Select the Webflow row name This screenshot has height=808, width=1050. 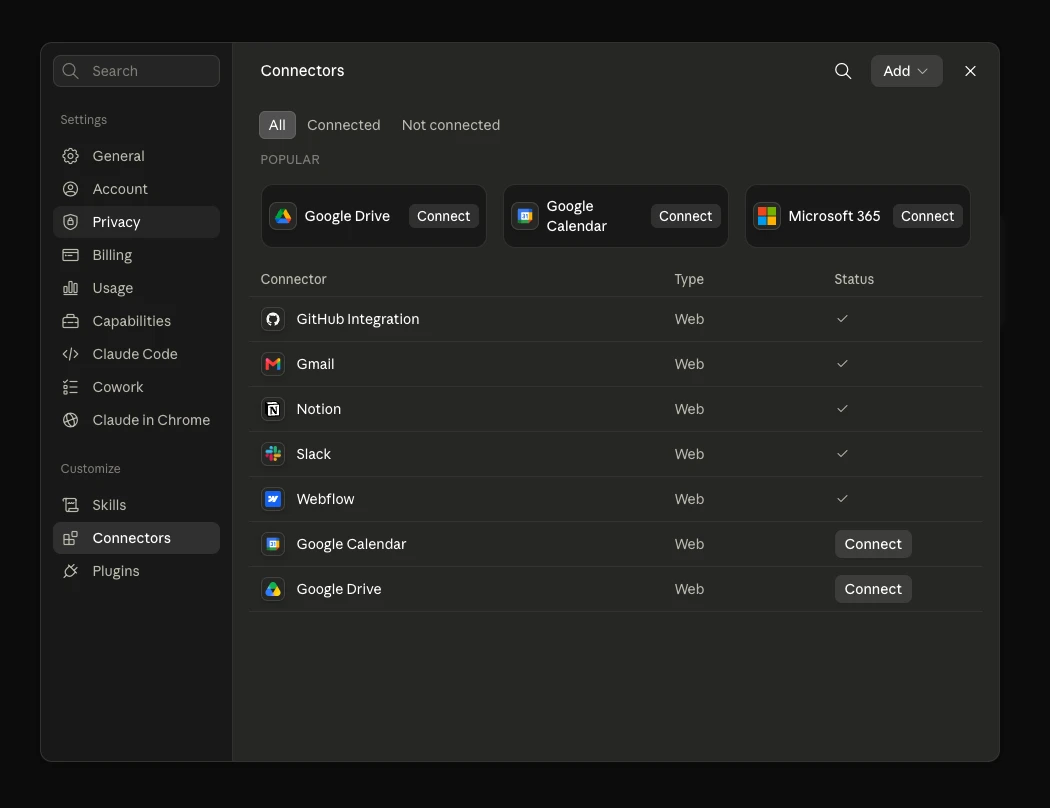coord(325,499)
